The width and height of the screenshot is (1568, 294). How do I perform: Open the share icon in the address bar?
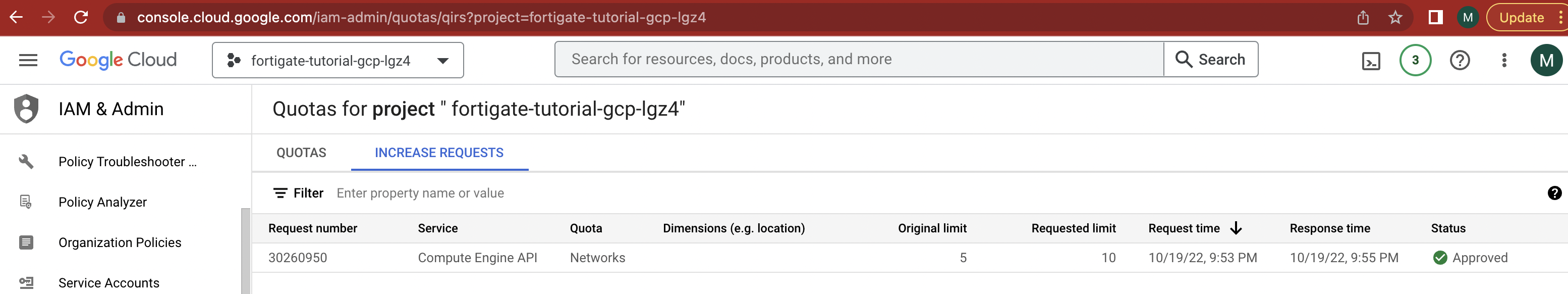pyautogui.click(x=1363, y=17)
